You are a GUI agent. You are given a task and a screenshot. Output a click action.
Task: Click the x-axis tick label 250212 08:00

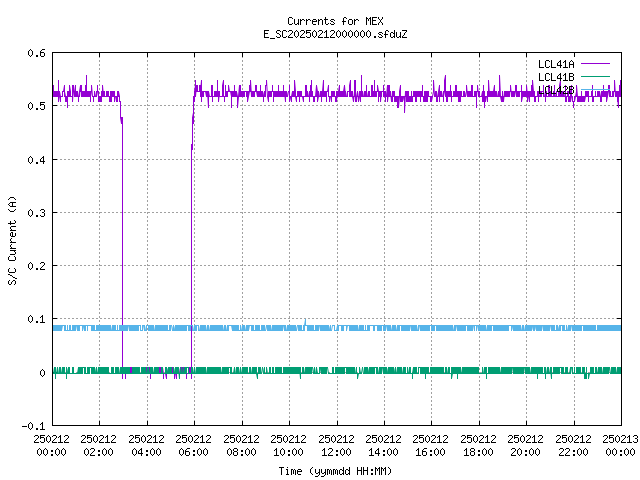click(241, 445)
